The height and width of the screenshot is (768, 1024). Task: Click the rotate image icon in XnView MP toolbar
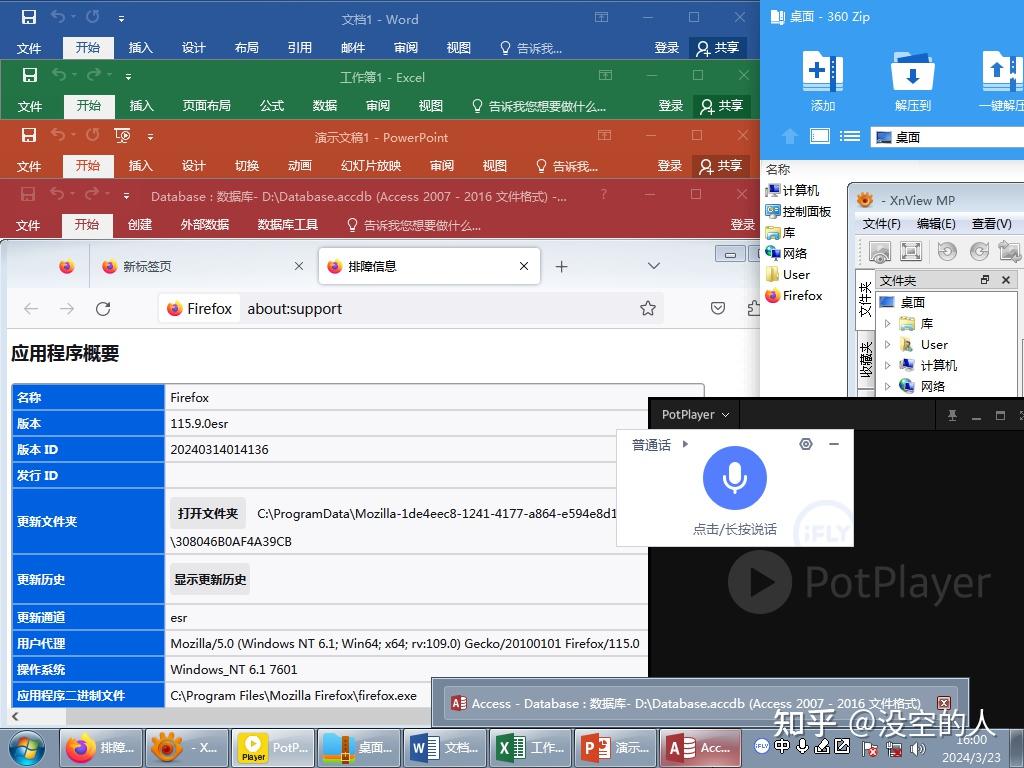(x=947, y=251)
